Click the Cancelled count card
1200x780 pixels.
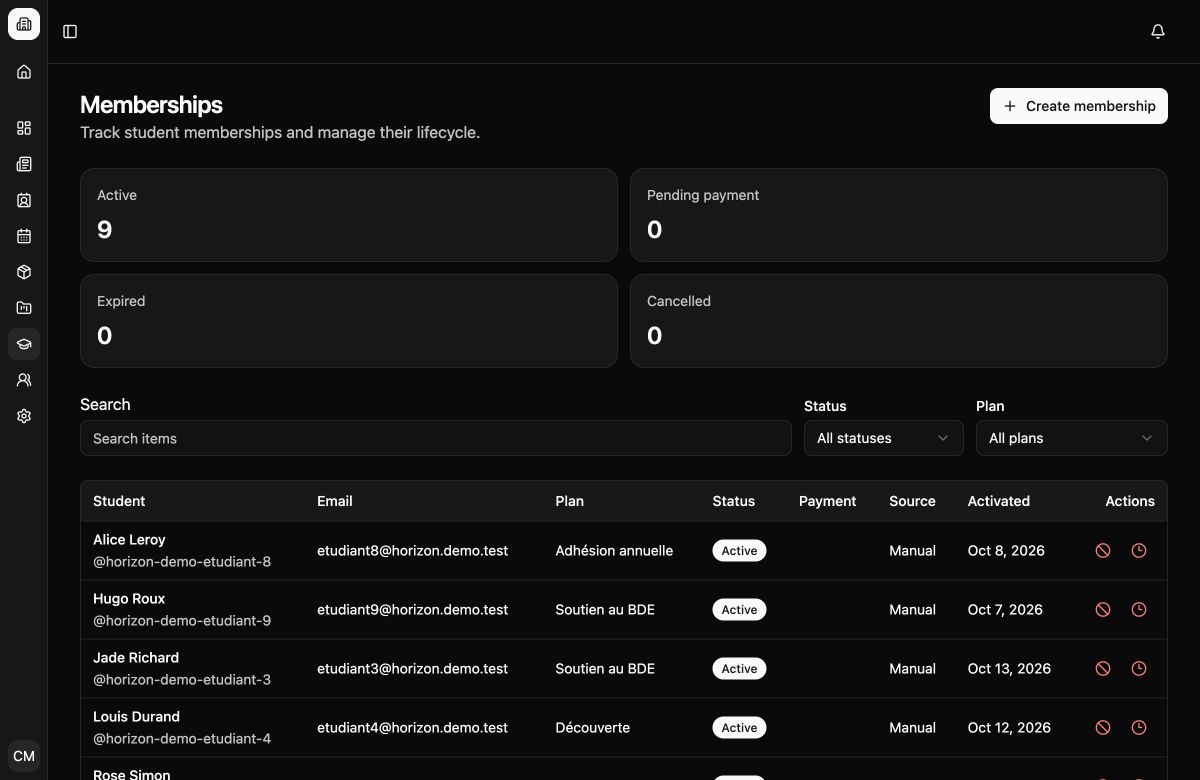point(899,321)
